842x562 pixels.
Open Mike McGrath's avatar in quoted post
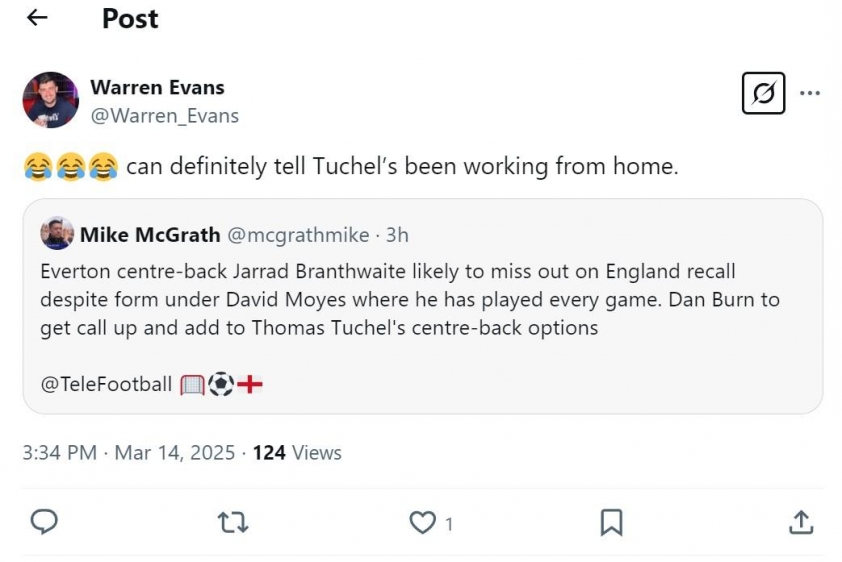point(57,235)
